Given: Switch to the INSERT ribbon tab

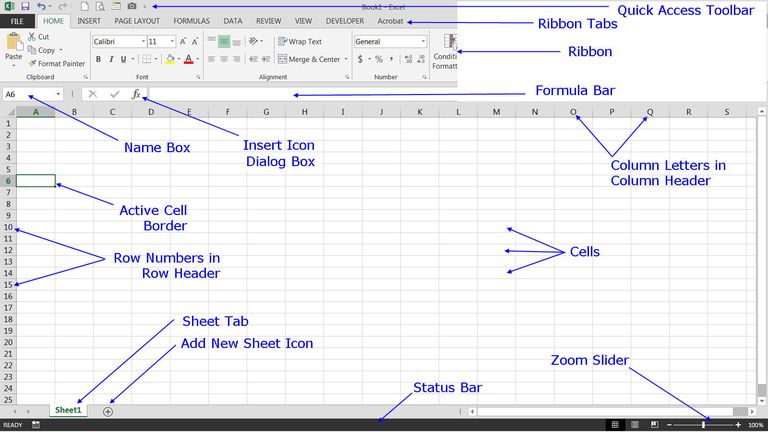Looking at the screenshot, I should (x=89, y=21).
